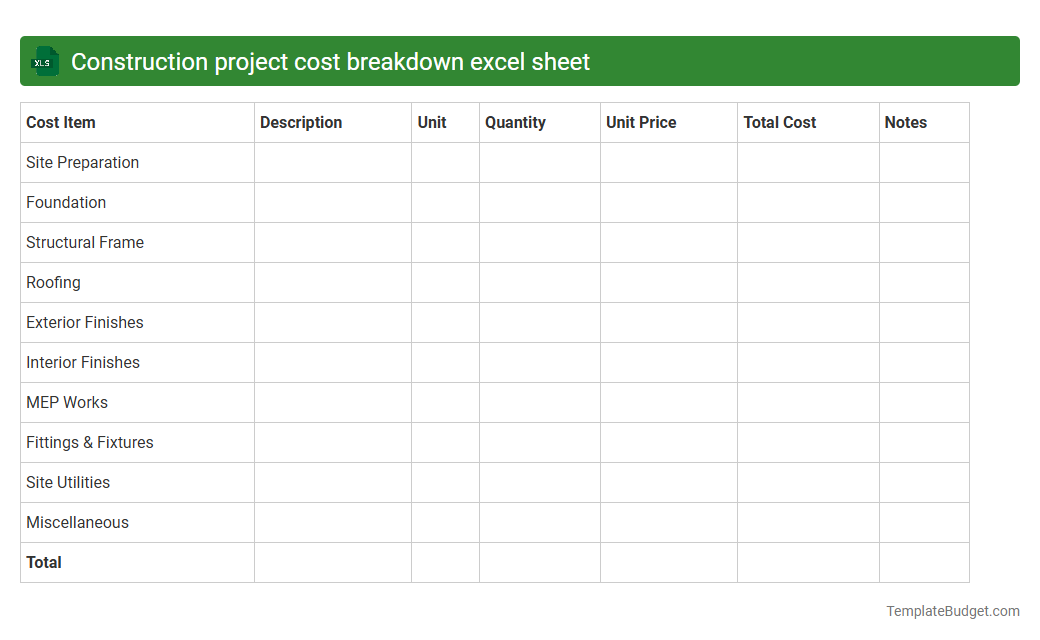
Task: Click the bold Total row label
Action: pyautogui.click(x=44, y=562)
